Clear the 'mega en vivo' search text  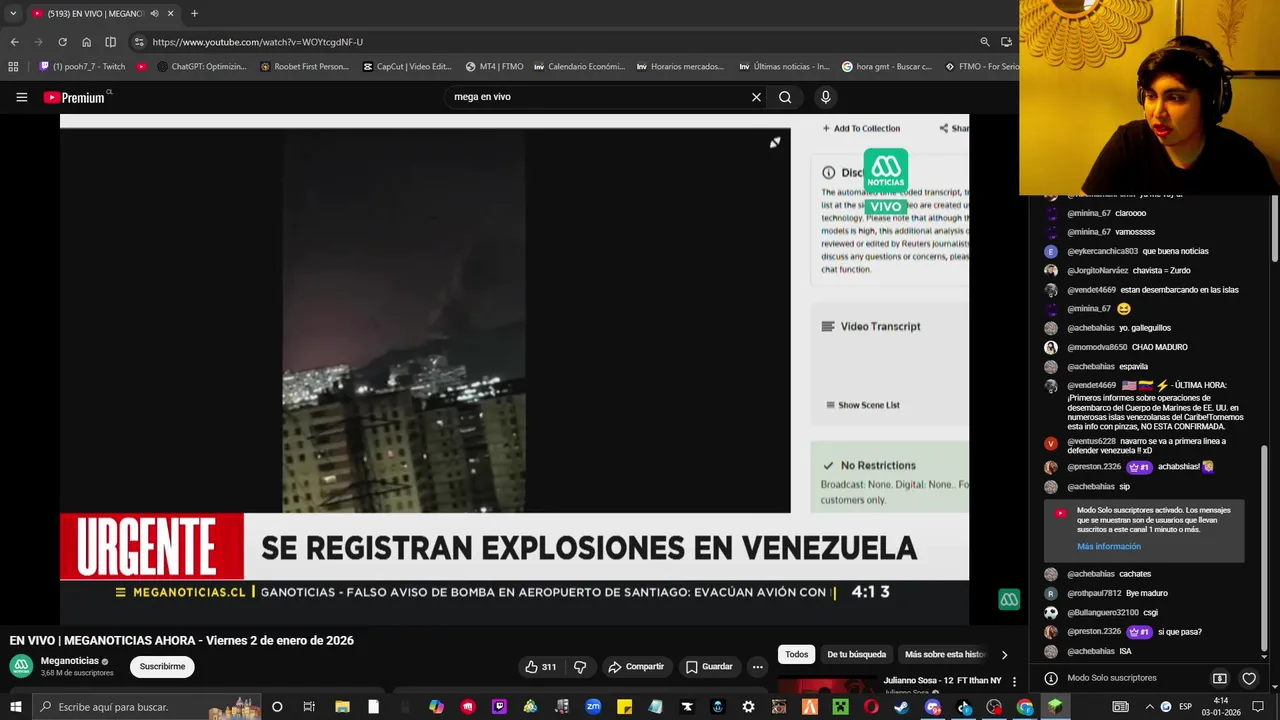[756, 97]
